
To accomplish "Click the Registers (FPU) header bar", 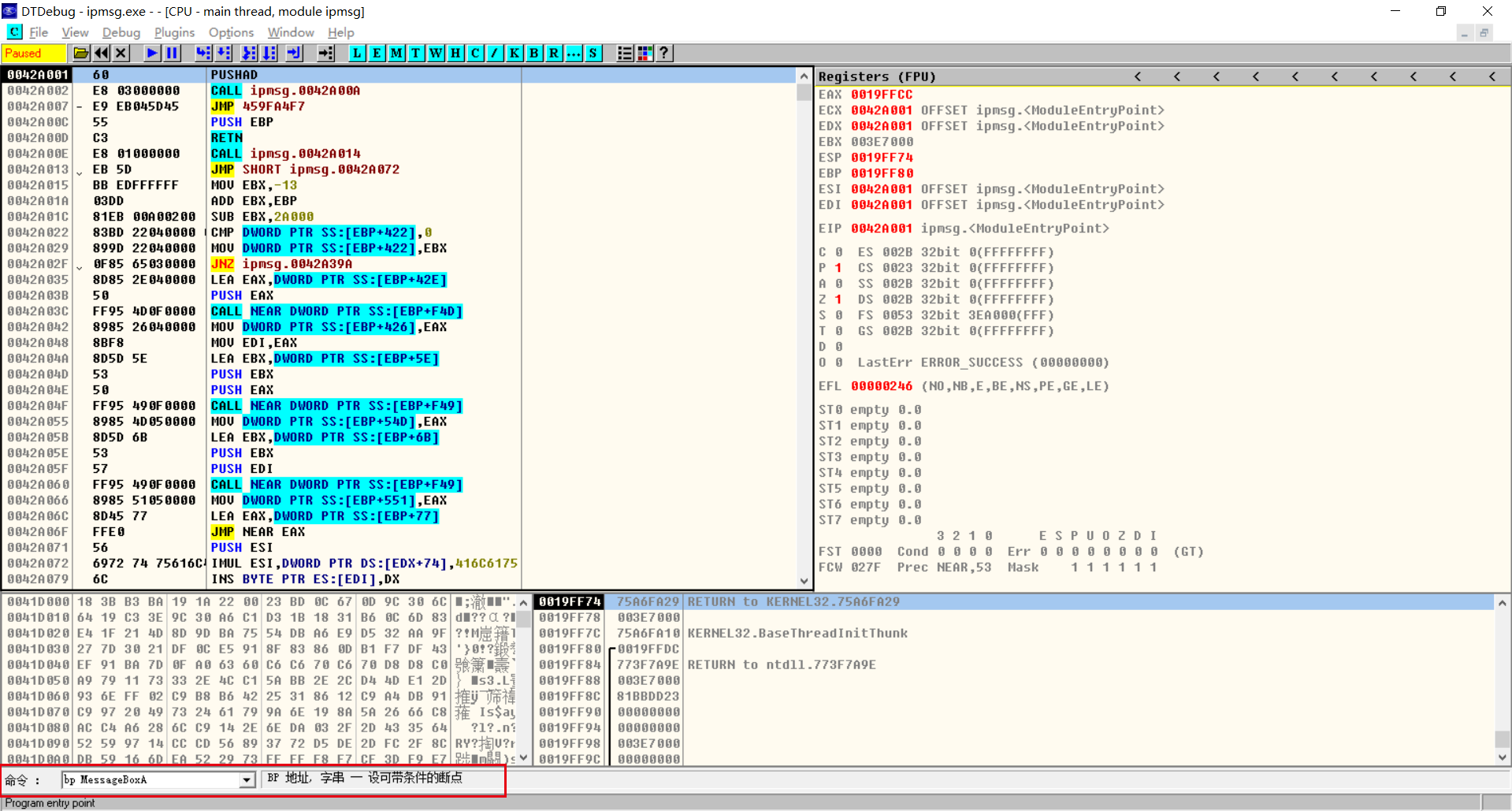I will point(1163,76).
